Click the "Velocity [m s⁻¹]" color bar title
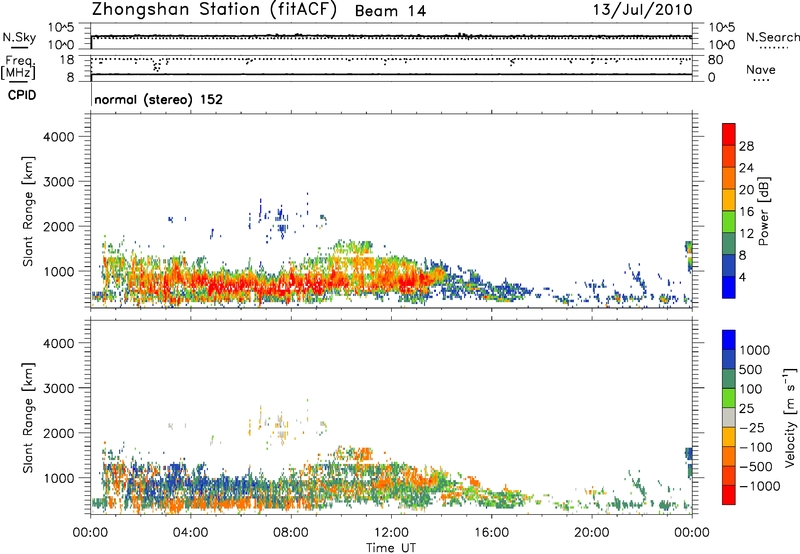The width and height of the screenshot is (800, 554). tap(790, 417)
